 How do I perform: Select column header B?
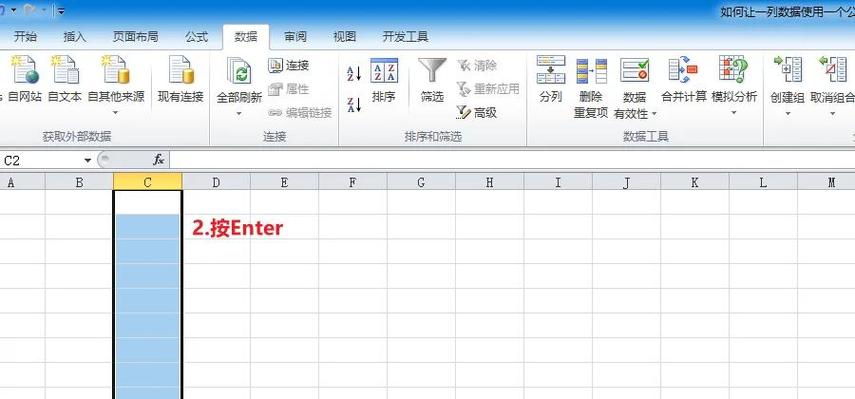point(80,182)
